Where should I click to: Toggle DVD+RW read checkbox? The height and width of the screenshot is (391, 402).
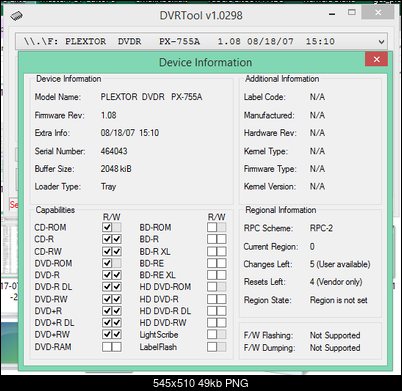[x=107, y=334]
